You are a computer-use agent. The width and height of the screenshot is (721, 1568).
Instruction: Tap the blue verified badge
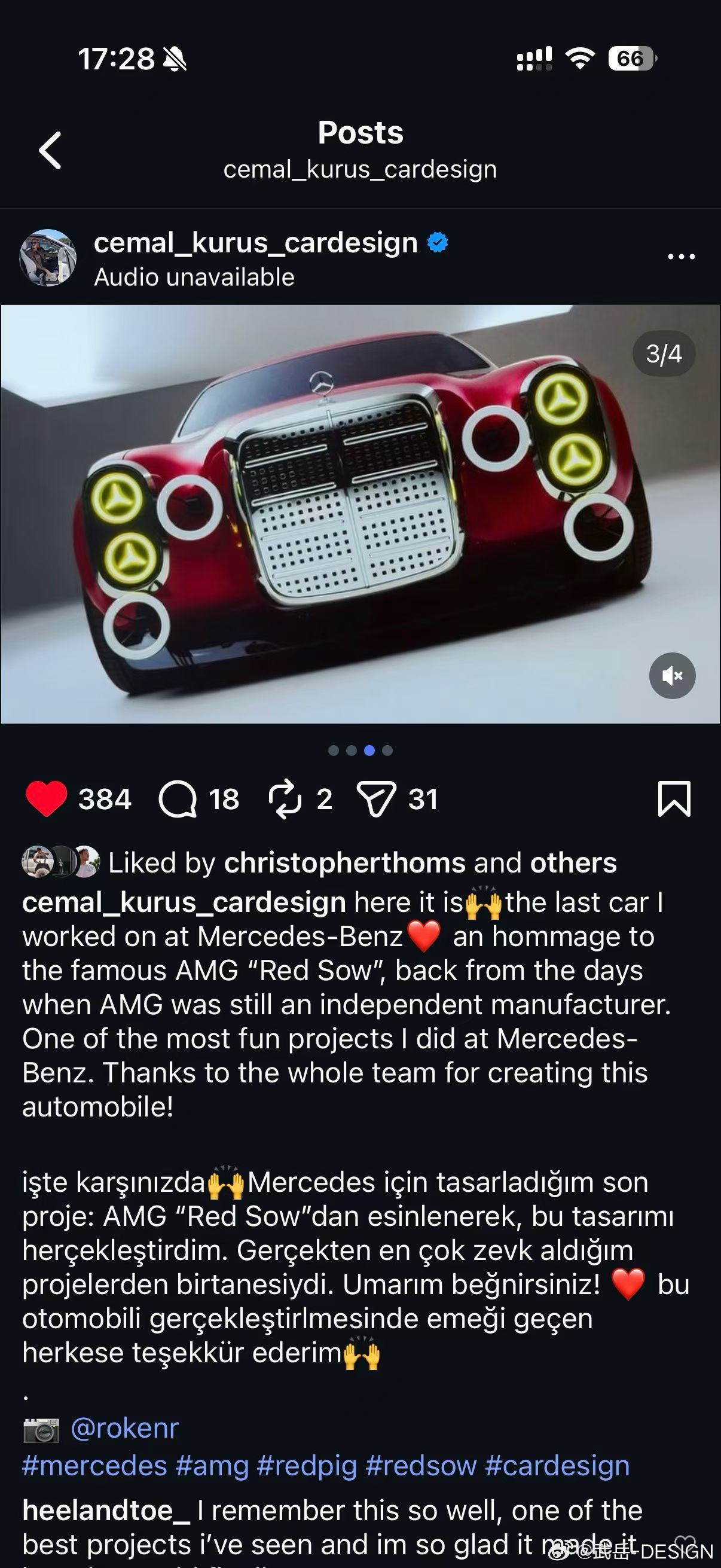438,243
